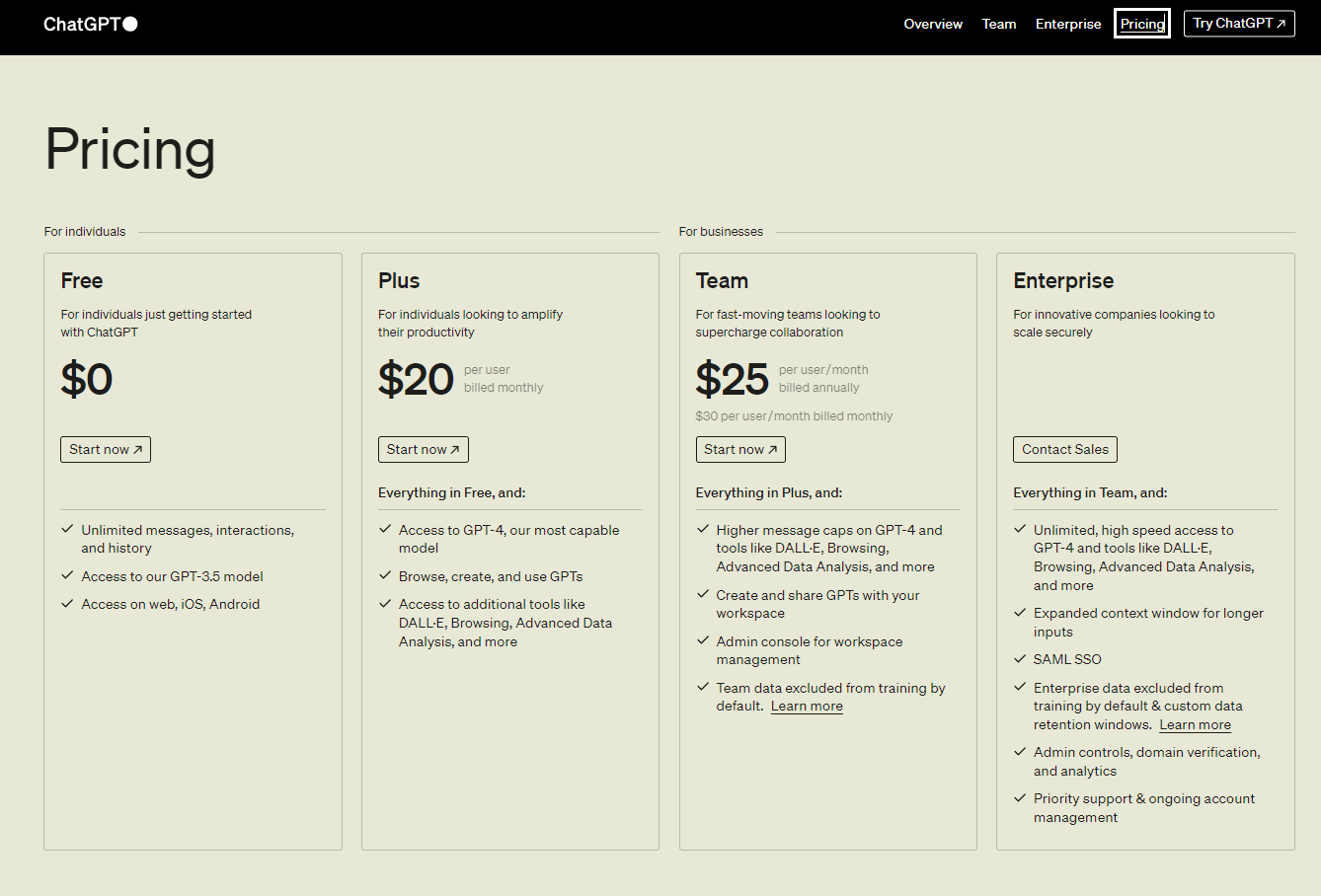Screen dimensions: 1321x896
Task: Click checkmark beside Admin console for workspace
Action: [x=703, y=641]
